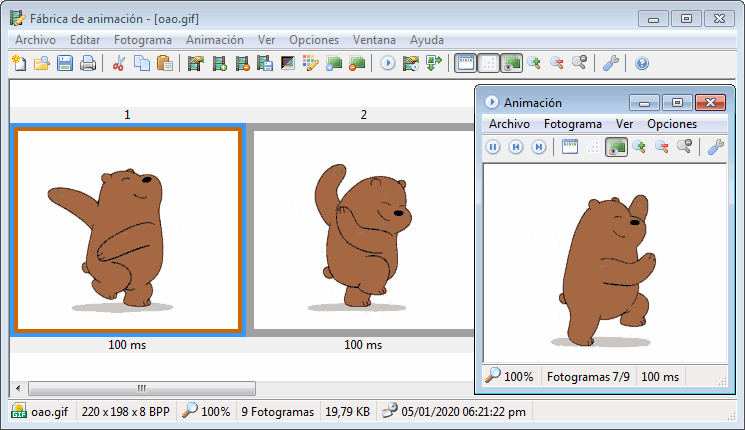Screen dimensions: 745x430
Task: Click the Print icon
Action: coord(88,63)
